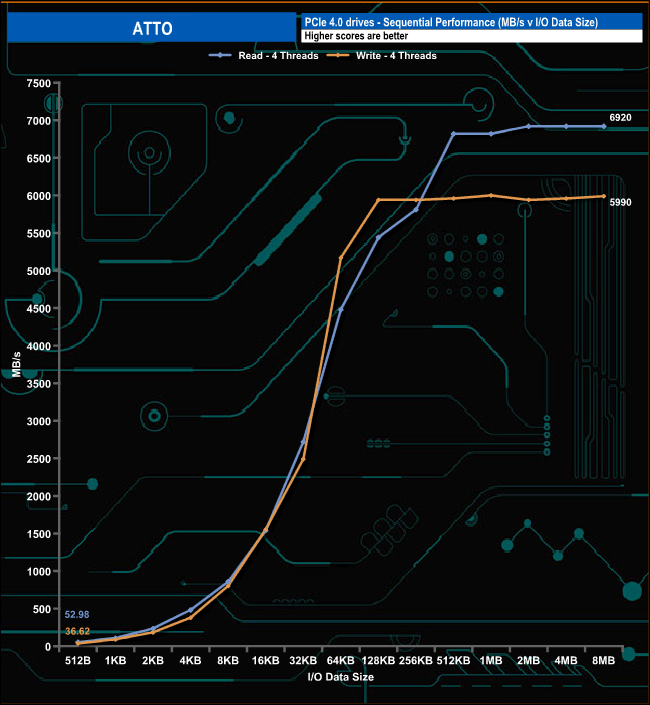
Task: Click the Write data point at 64KB
Action: [x=341, y=258]
